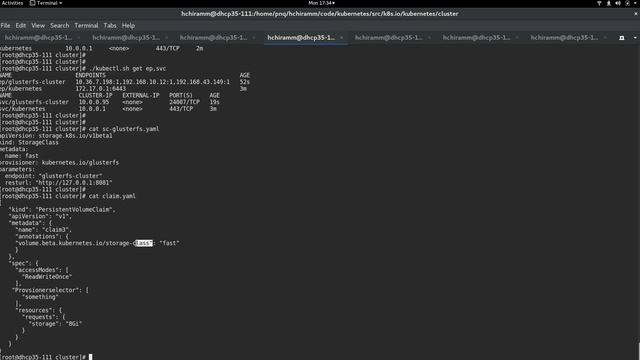Click the network icon in the system tray

pyautogui.click(x=599, y=3)
